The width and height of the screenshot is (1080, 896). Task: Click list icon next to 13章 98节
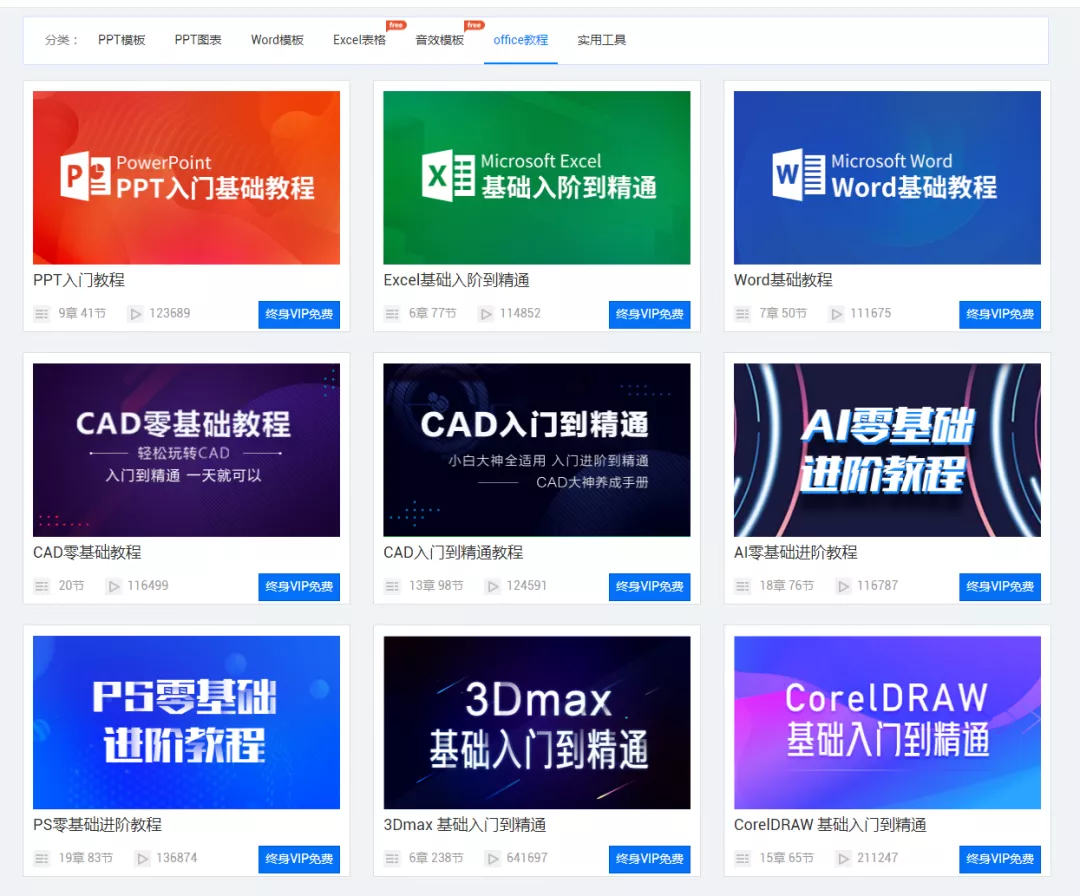click(x=392, y=586)
